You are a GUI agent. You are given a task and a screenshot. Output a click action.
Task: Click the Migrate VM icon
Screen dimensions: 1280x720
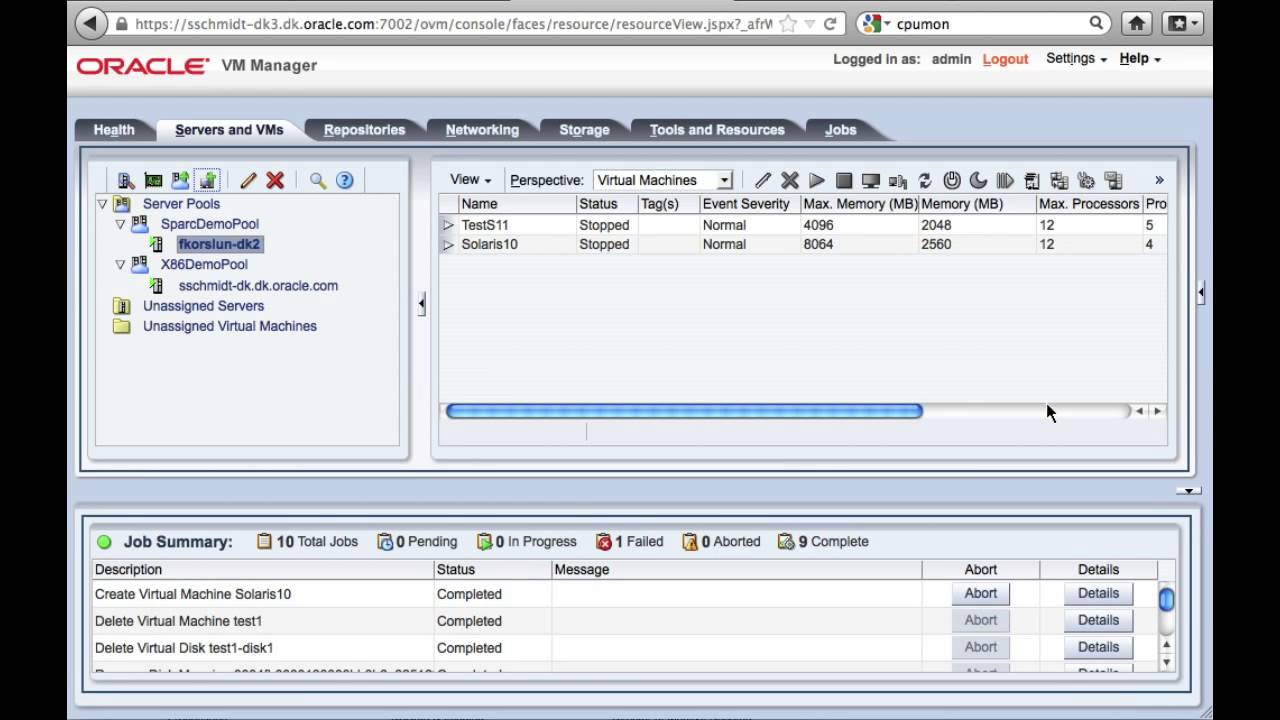coord(1033,180)
